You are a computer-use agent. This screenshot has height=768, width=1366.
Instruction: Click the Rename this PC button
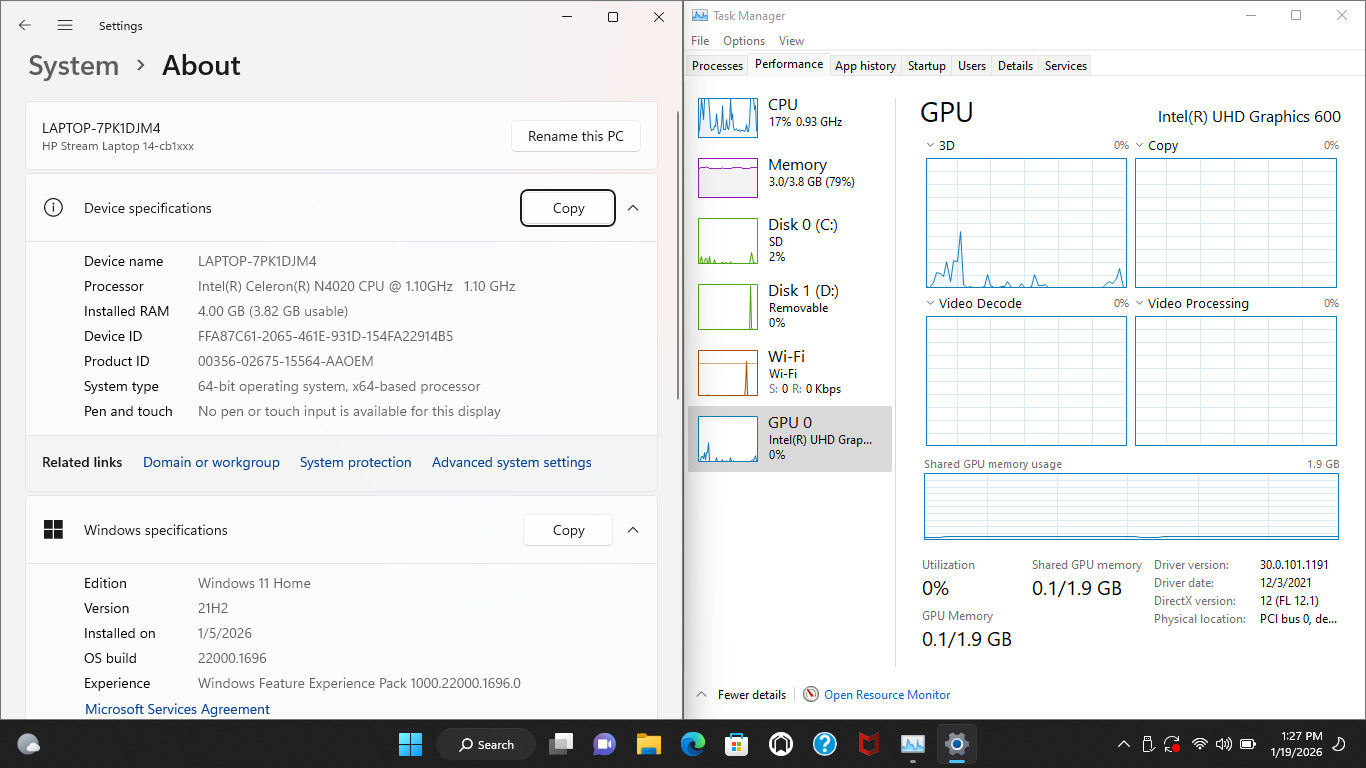[x=575, y=136]
